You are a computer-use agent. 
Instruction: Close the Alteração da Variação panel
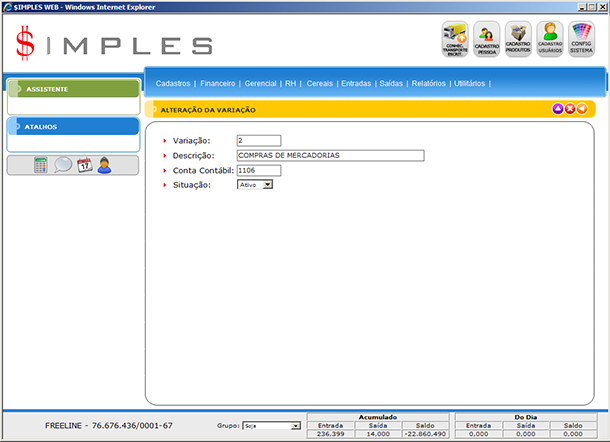point(570,108)
